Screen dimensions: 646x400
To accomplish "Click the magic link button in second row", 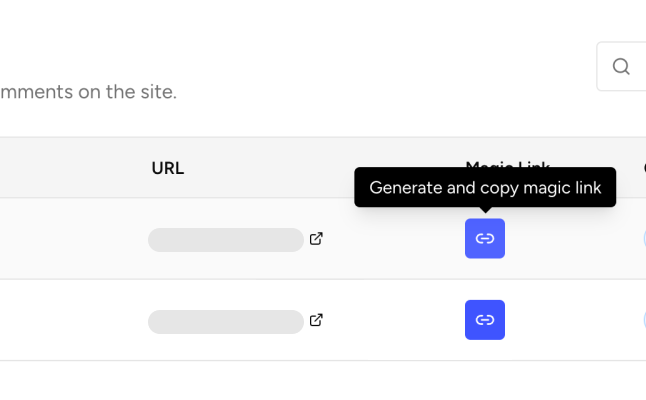I will 485,320.
